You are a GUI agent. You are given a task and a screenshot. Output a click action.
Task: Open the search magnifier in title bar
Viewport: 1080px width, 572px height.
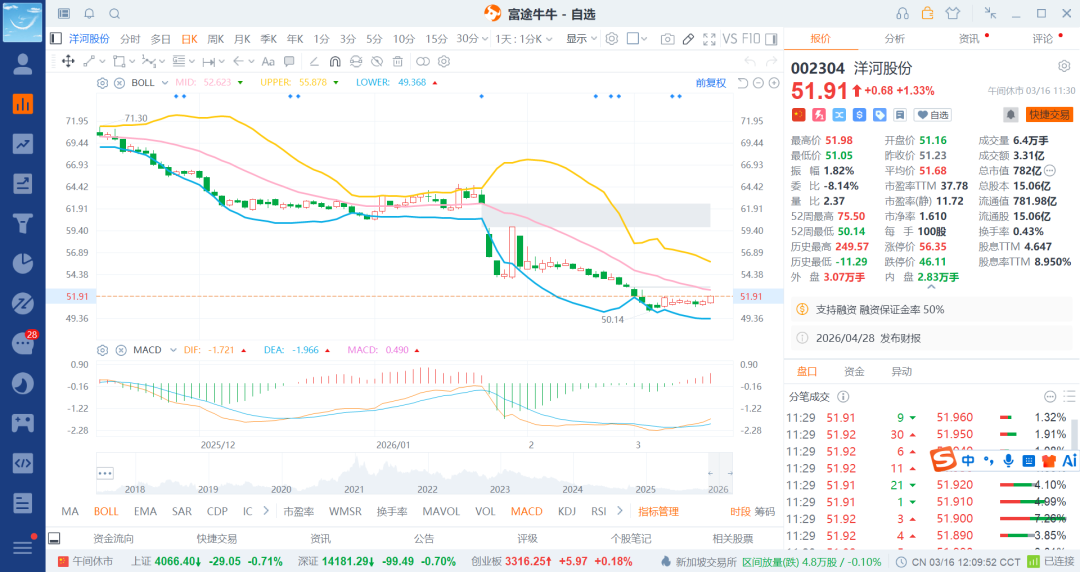click(115, 14)
